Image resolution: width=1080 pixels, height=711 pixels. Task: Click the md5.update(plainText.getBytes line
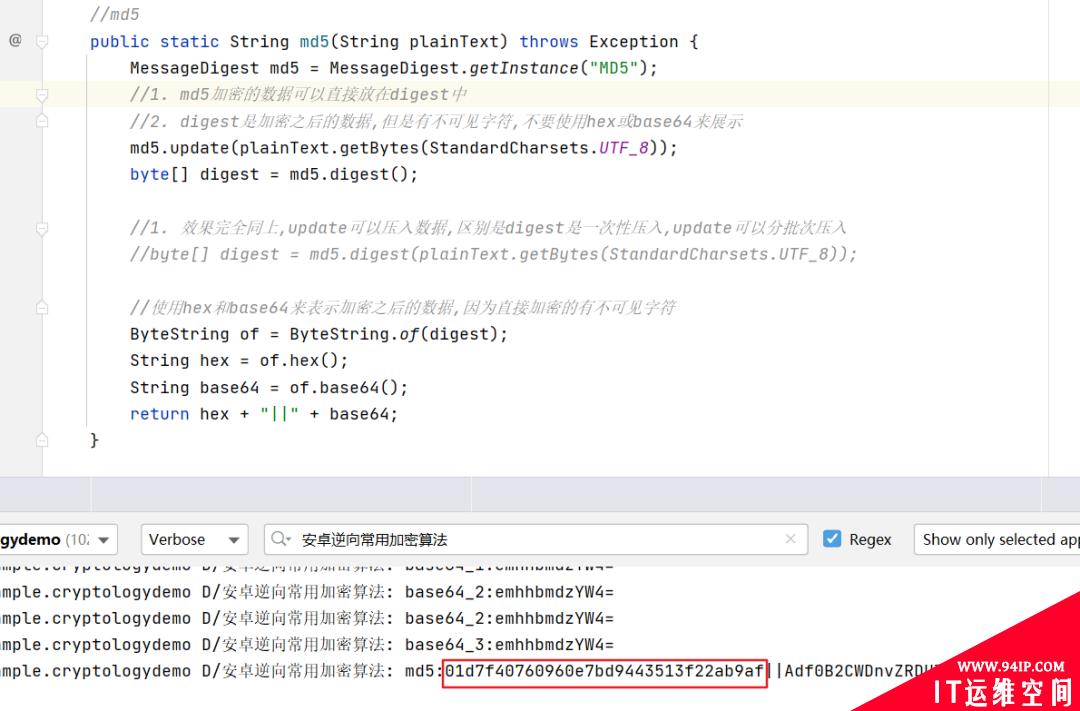click(x=404, y=148)
